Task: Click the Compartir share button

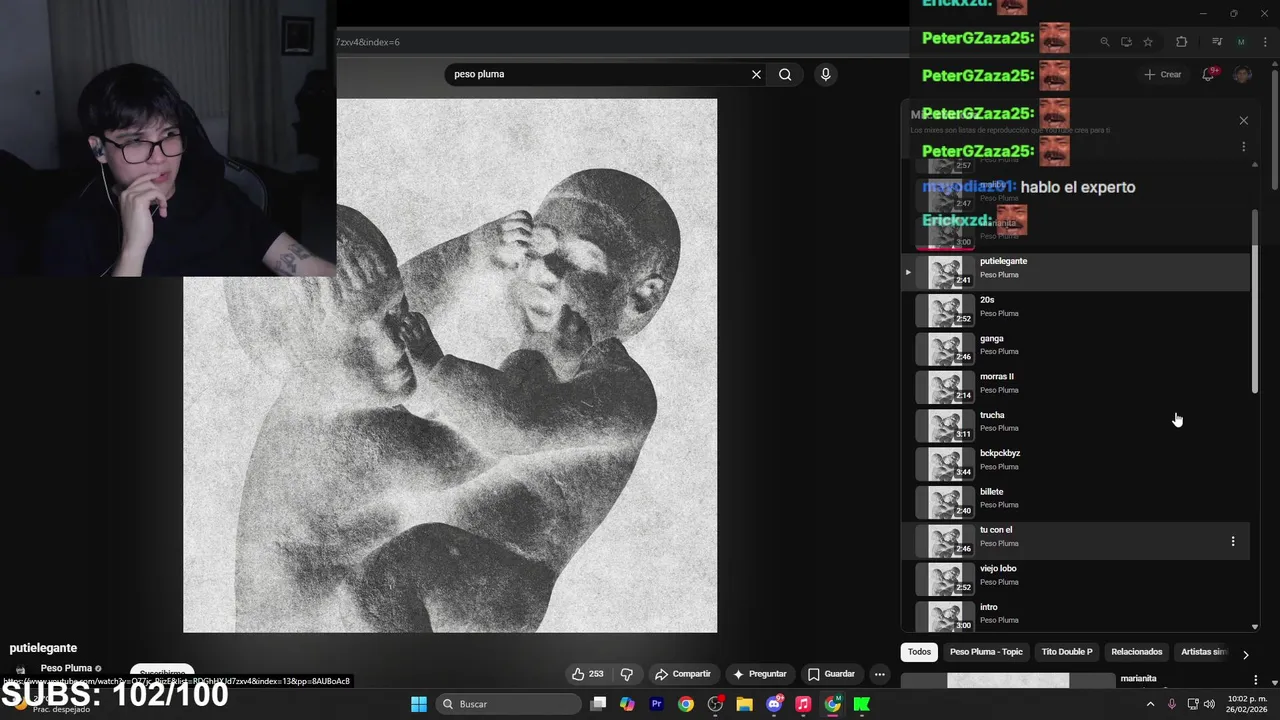Action: coord(682,674)
